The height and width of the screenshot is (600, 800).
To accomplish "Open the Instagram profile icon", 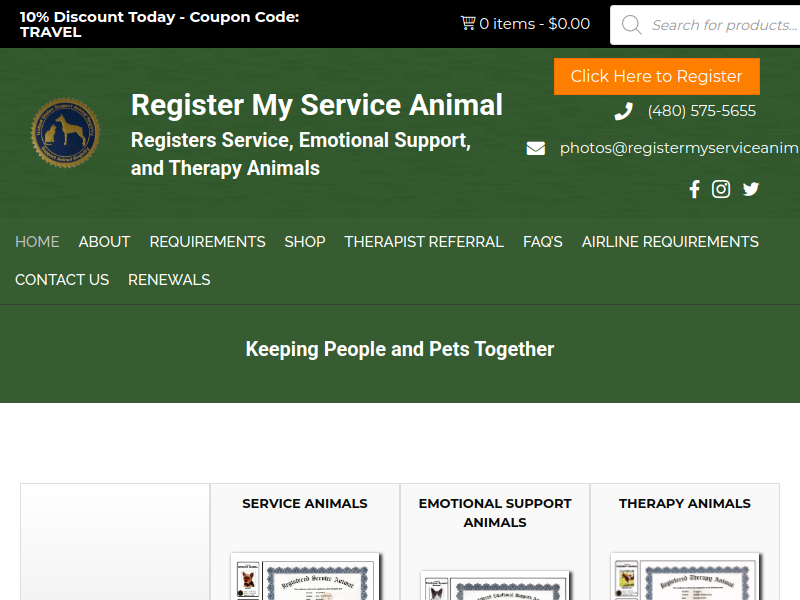I will click(x=721, y=189).
